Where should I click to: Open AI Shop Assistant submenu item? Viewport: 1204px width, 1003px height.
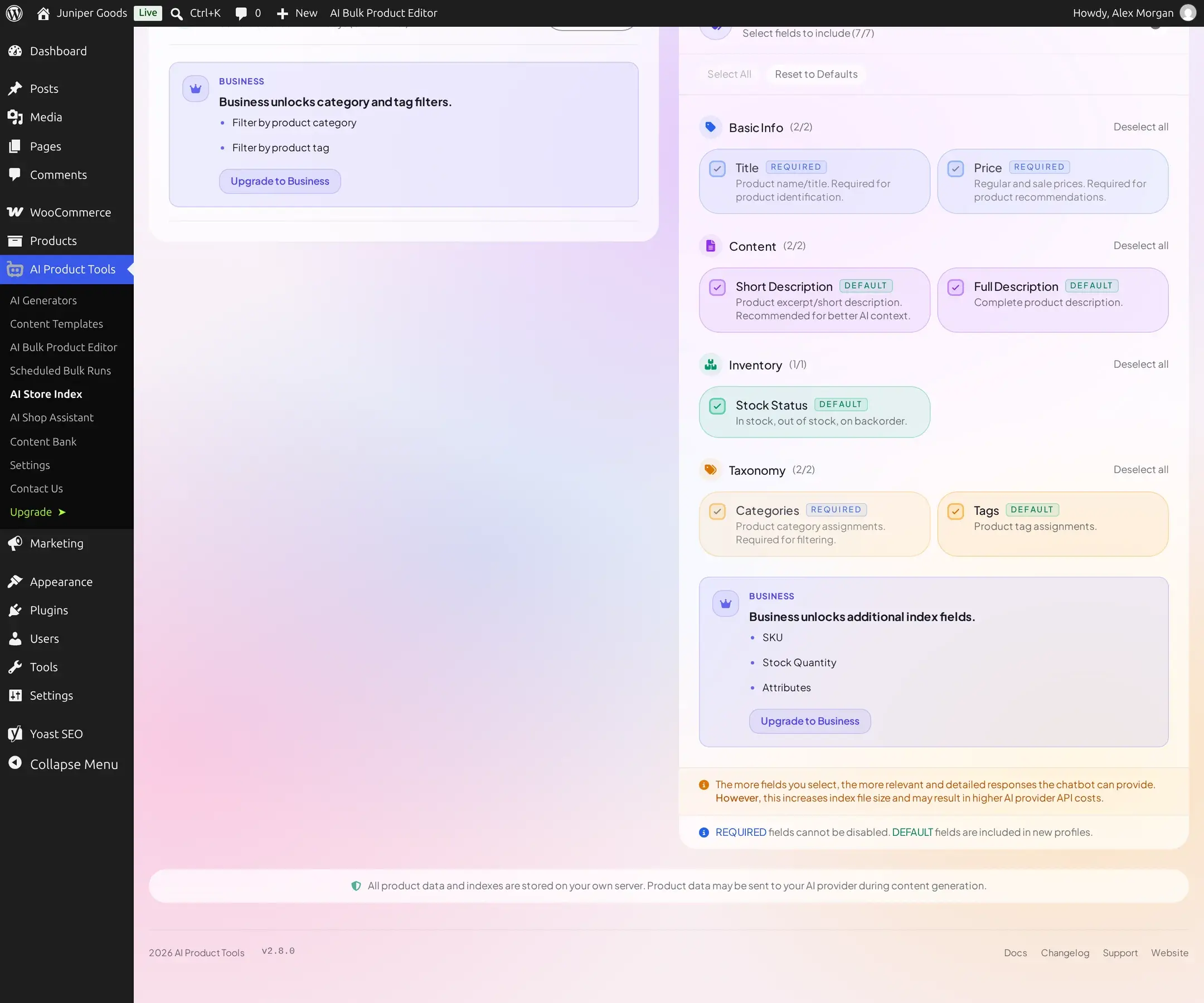(52, 418)
